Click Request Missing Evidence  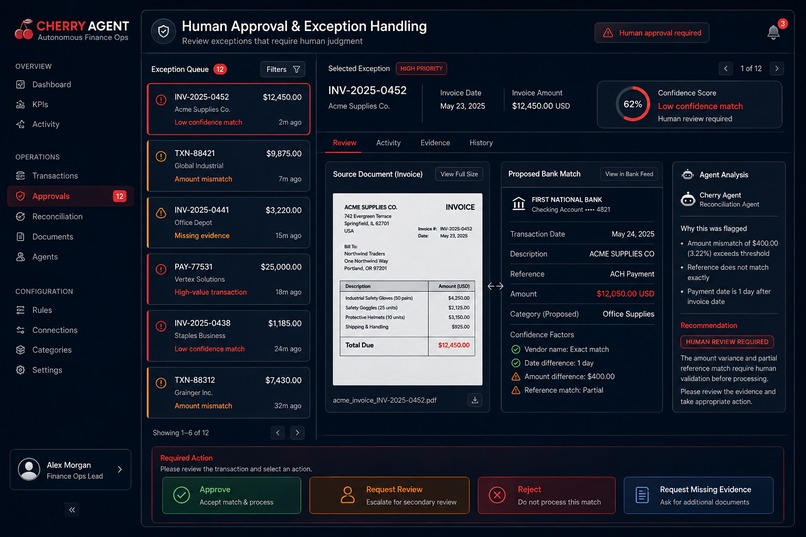[x=699, y=495]
